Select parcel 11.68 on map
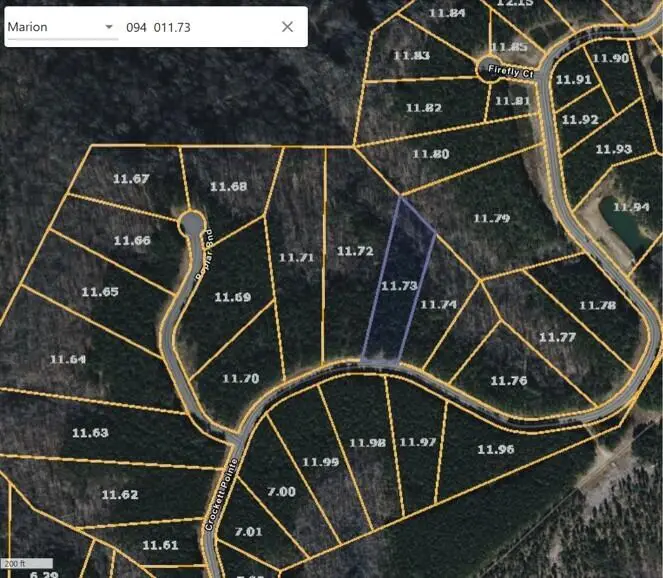 point(228,186)
